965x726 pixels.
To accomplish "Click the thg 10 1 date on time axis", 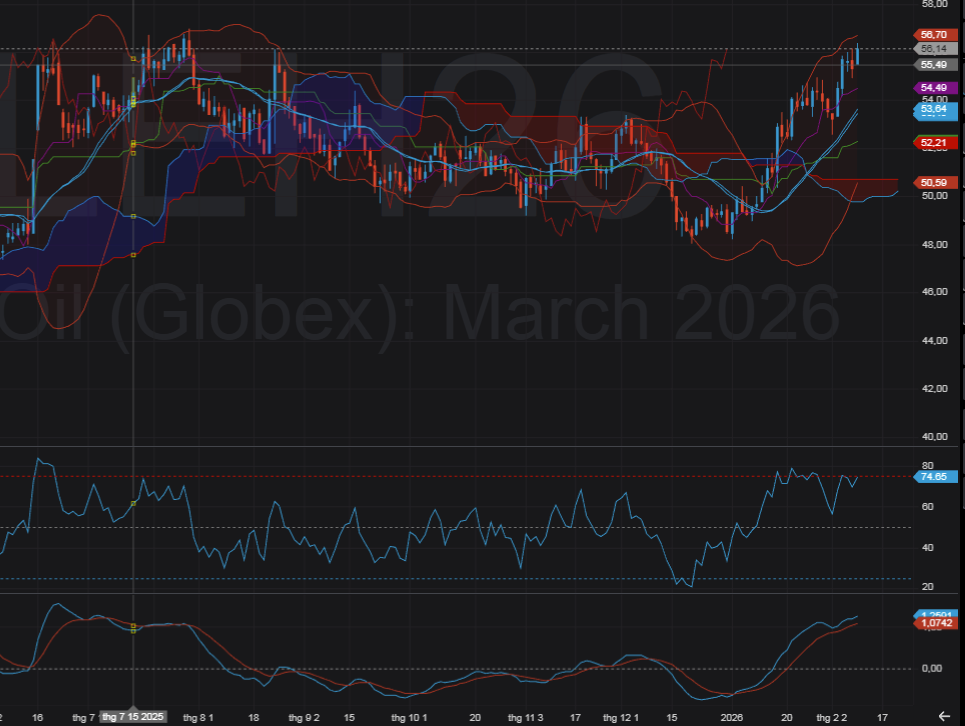I will (x=409, y=717).
